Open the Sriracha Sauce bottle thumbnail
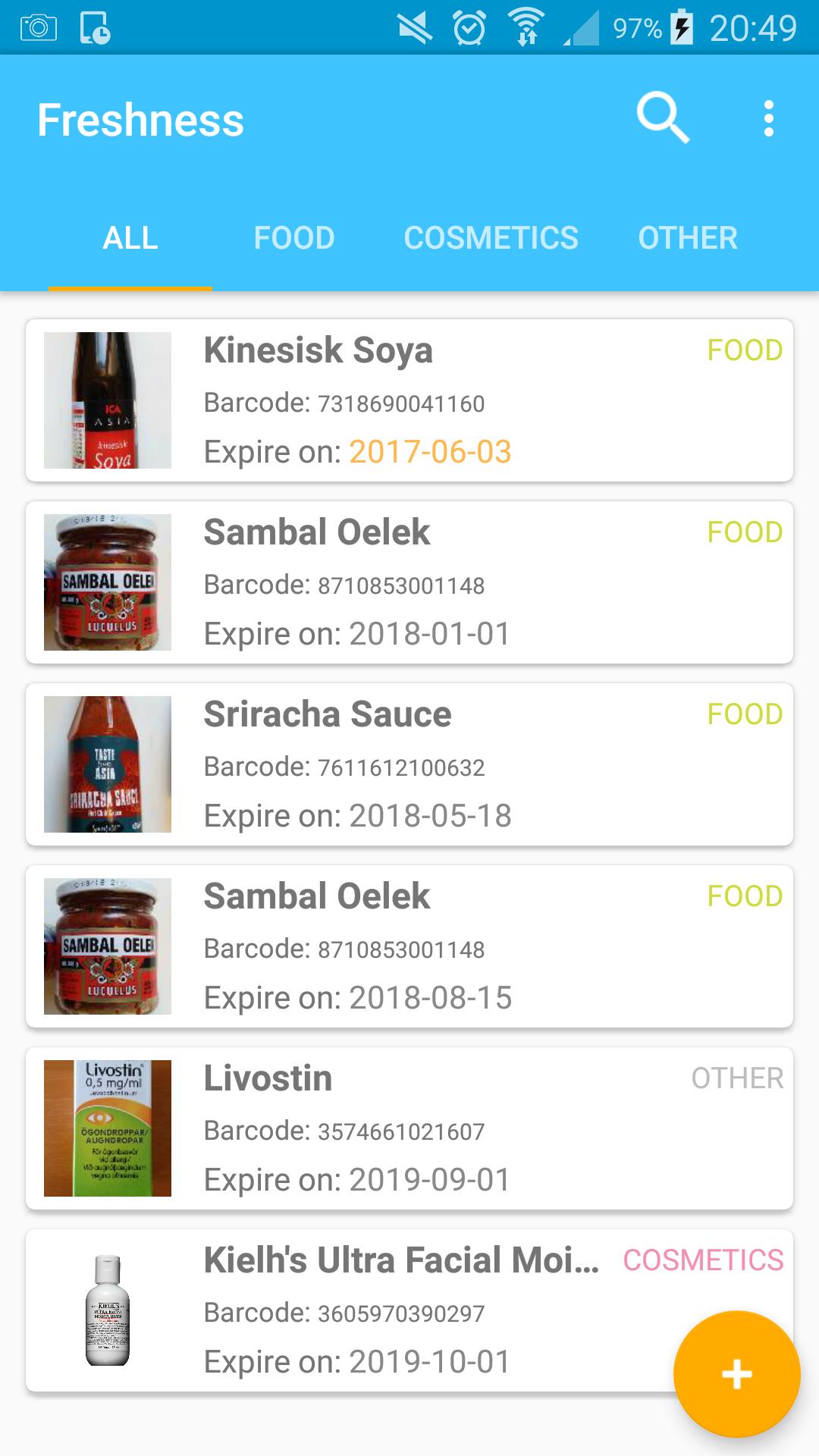Viewport: 819px width, 1456px height. point(108,764)
